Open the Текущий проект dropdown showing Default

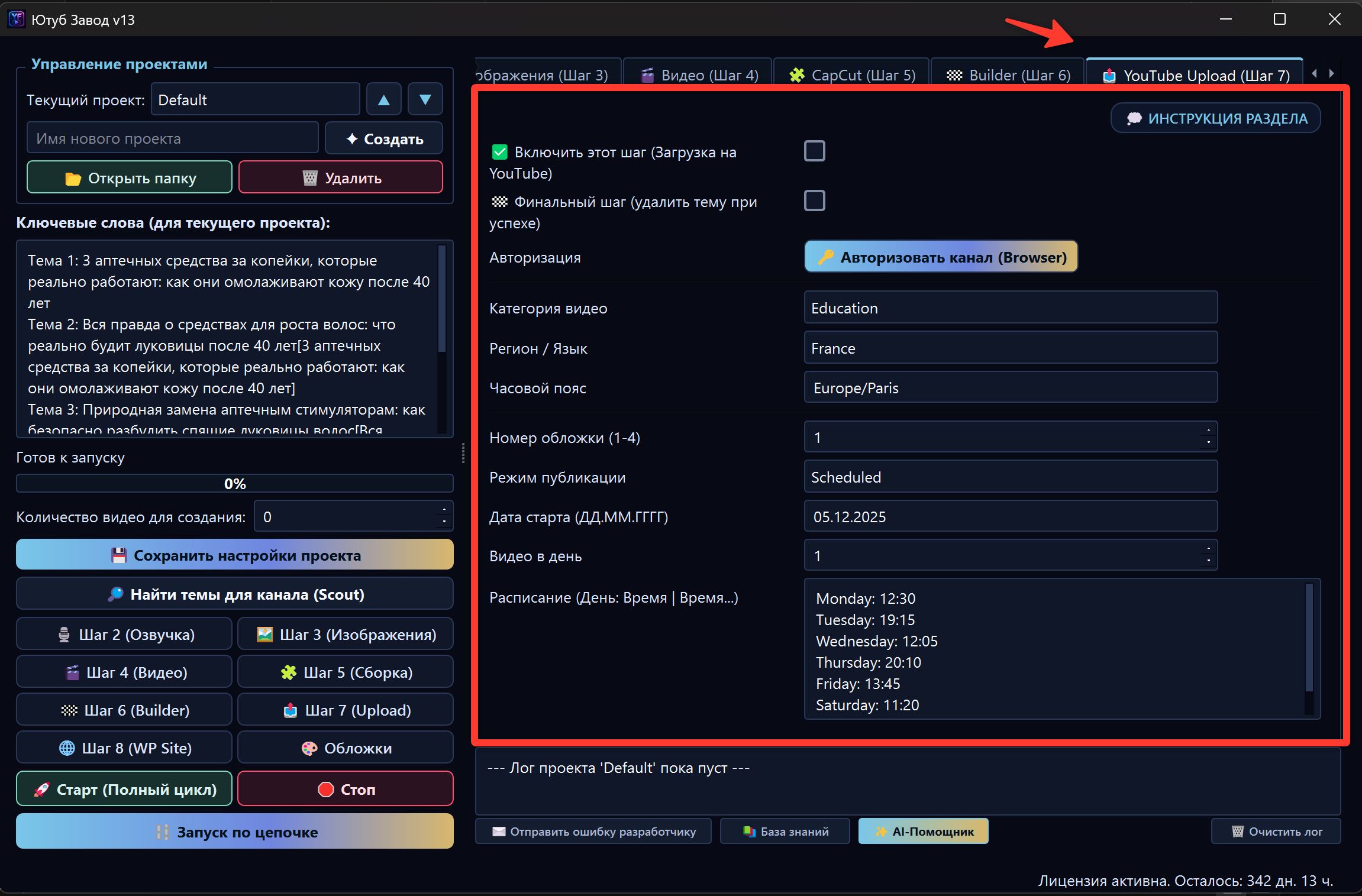[x=256, y=99]
